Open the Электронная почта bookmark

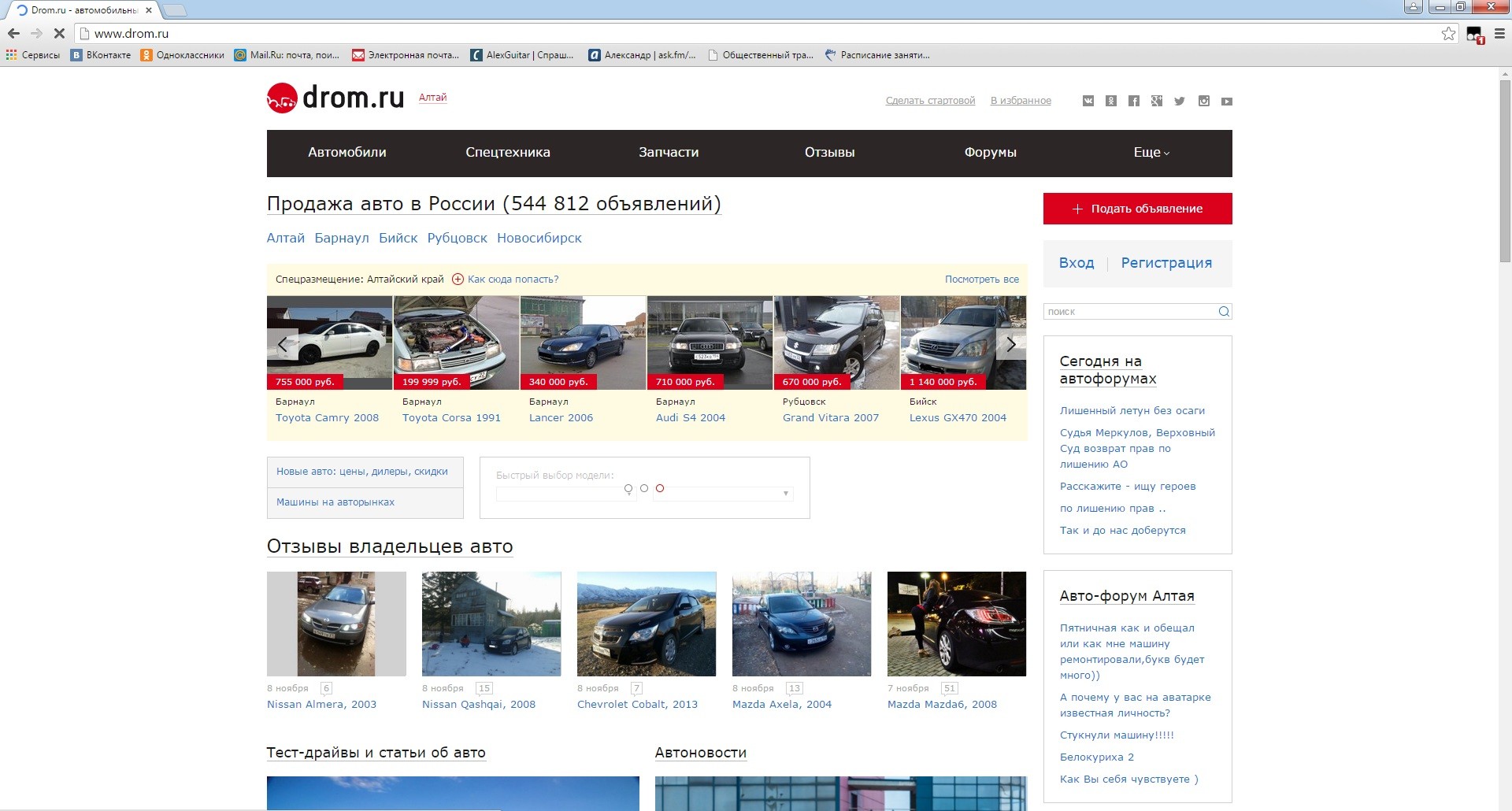pos(406,55)
